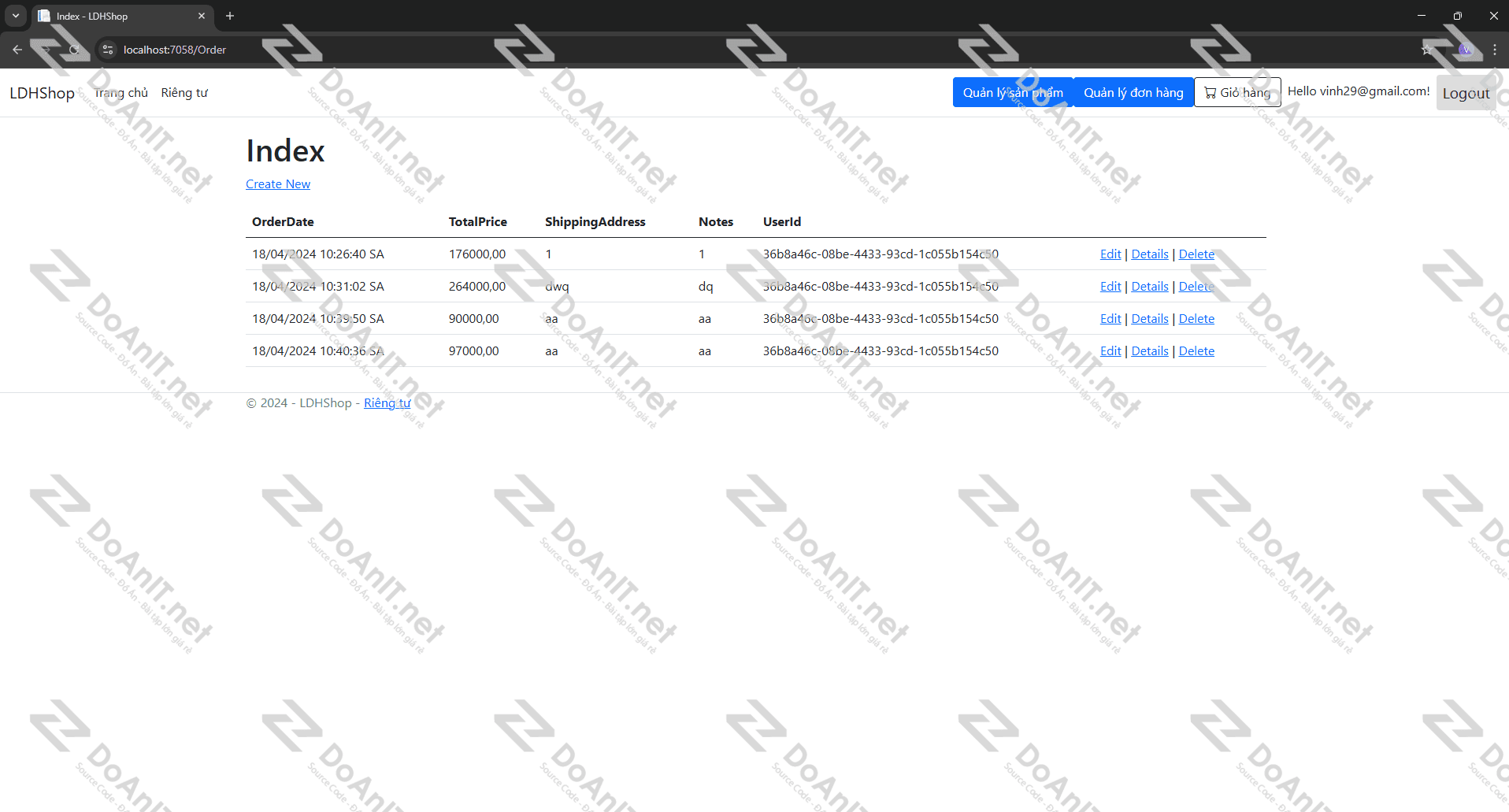This screenshot has height=812, width=1509.
Task: Select the Index - LDHShop browser tab
Action: [x=122, y=16]
